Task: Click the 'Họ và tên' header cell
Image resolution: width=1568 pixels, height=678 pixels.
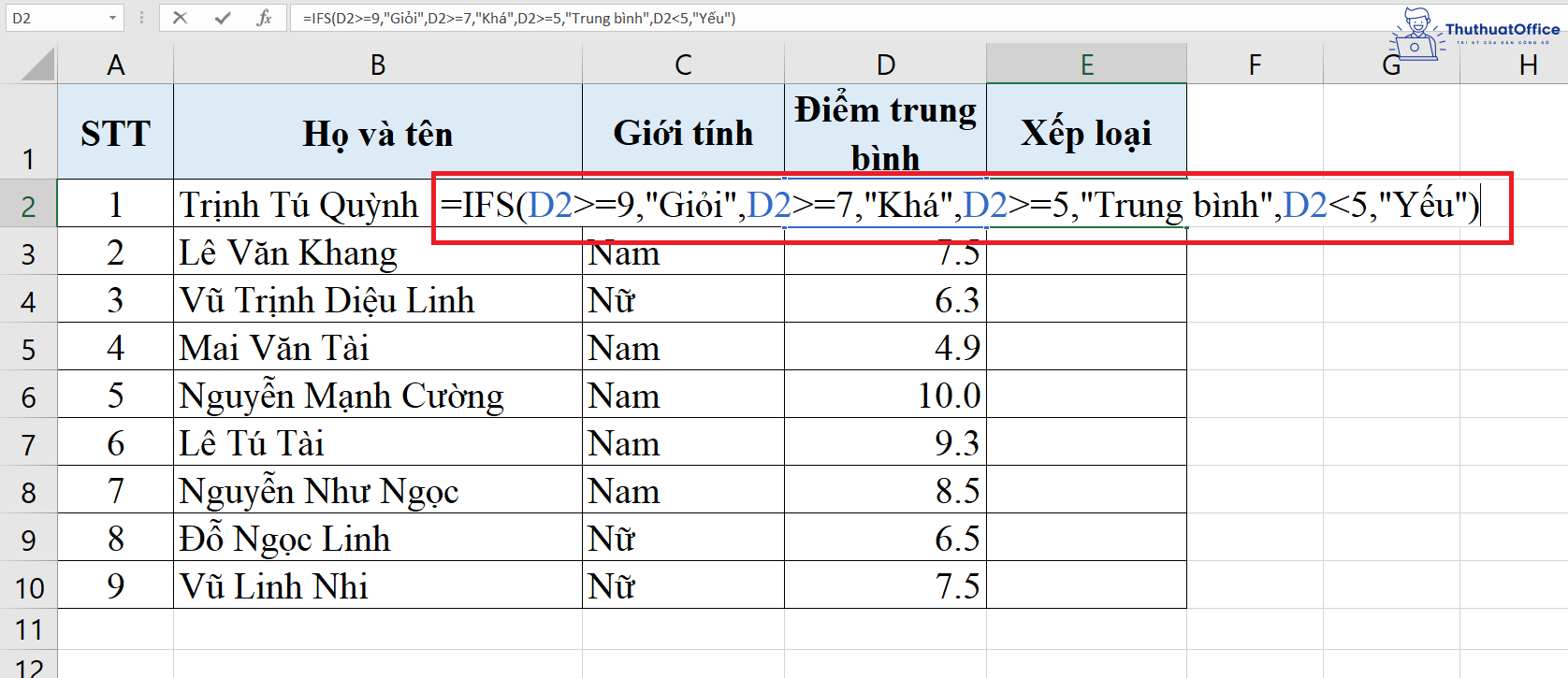Action: (x=378, y=132)
